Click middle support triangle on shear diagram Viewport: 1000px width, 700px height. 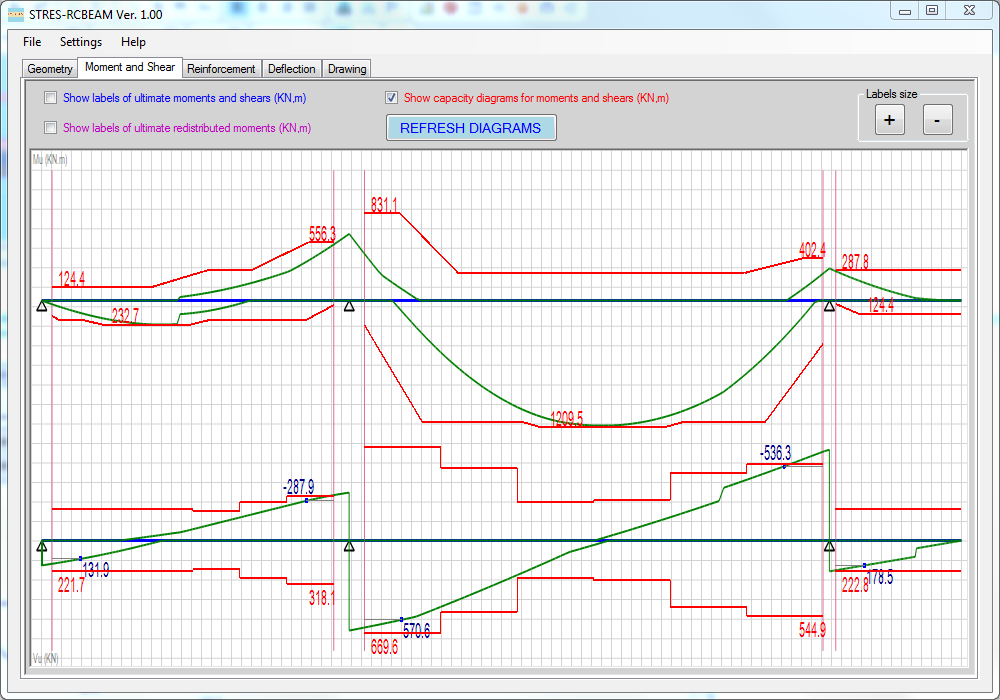click(349, 546)
